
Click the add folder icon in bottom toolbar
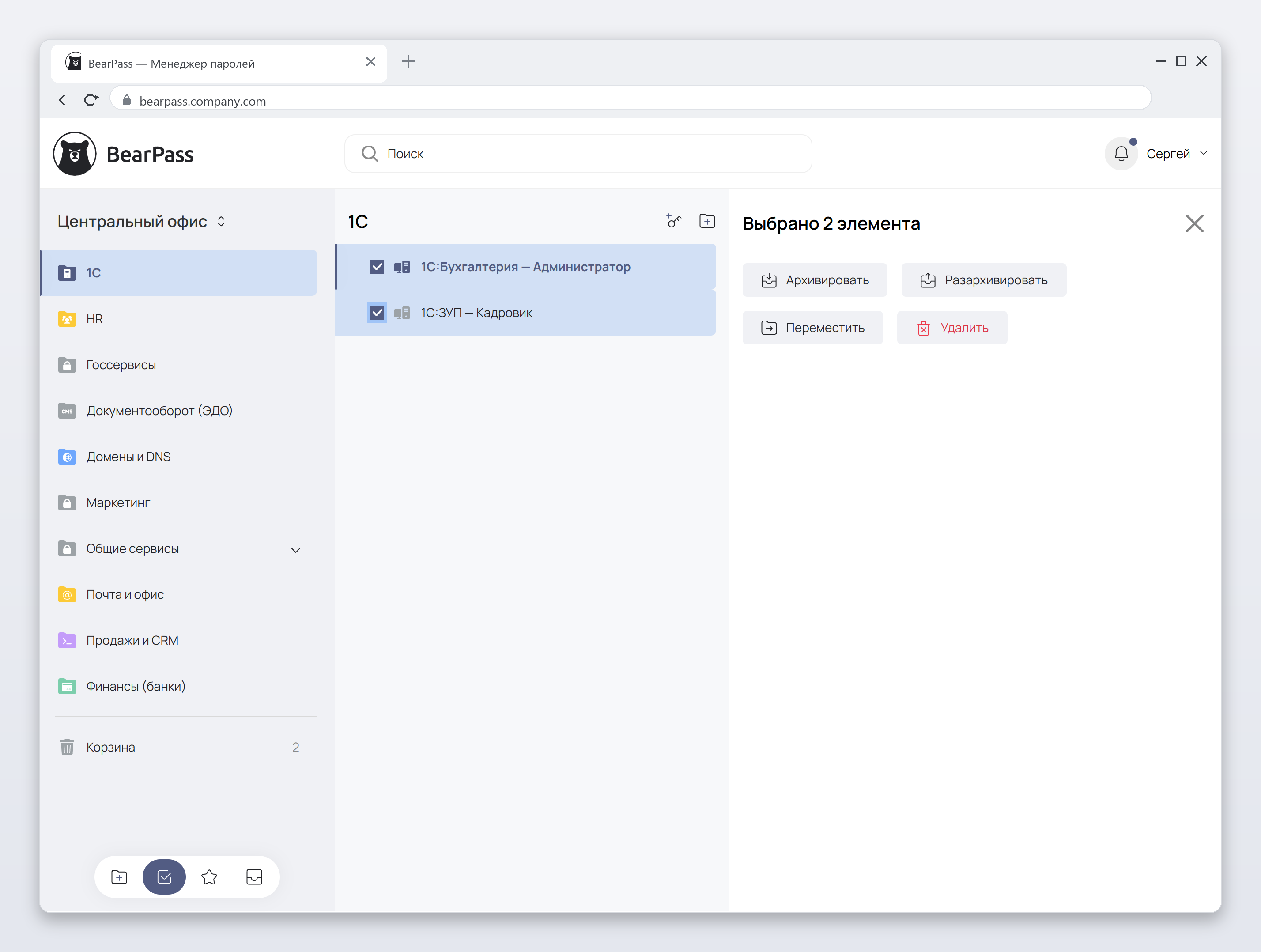coord(119,877)
